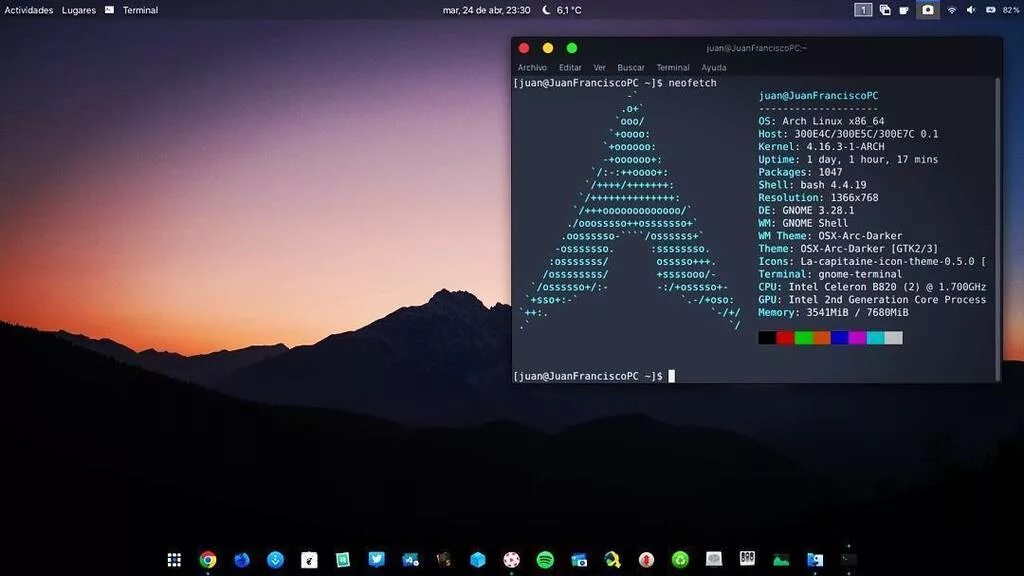
Task: Open the Actividades overview
Action: pyautogui.click(x=29, y=10)
